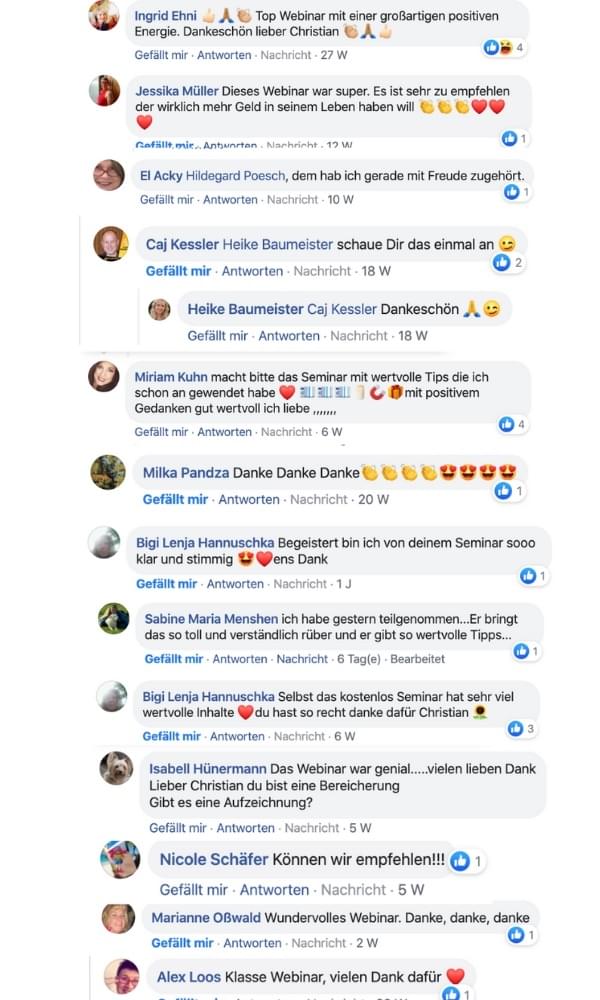Click Nachricht under Nicole Schäfer's comment
Screen dimensions: 600x1000
354,890
